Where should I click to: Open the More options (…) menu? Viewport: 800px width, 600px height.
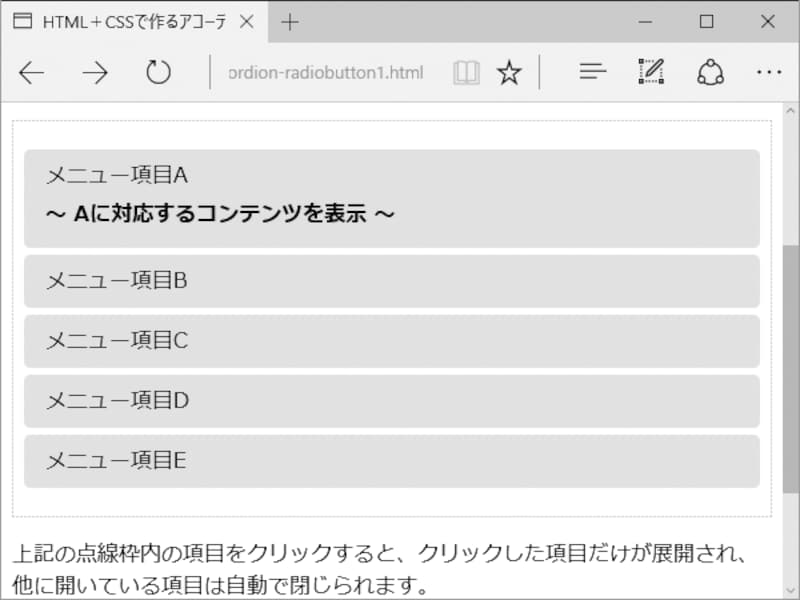(x=768, y=71)
